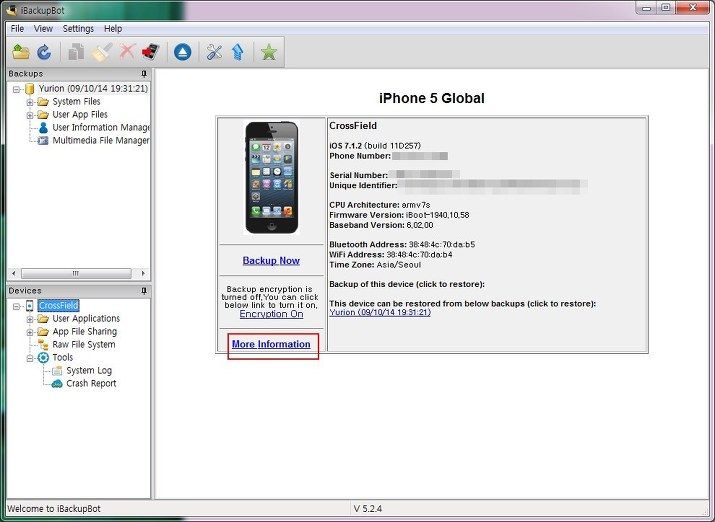
Task: Open the File menu
Action: point(17,28)
